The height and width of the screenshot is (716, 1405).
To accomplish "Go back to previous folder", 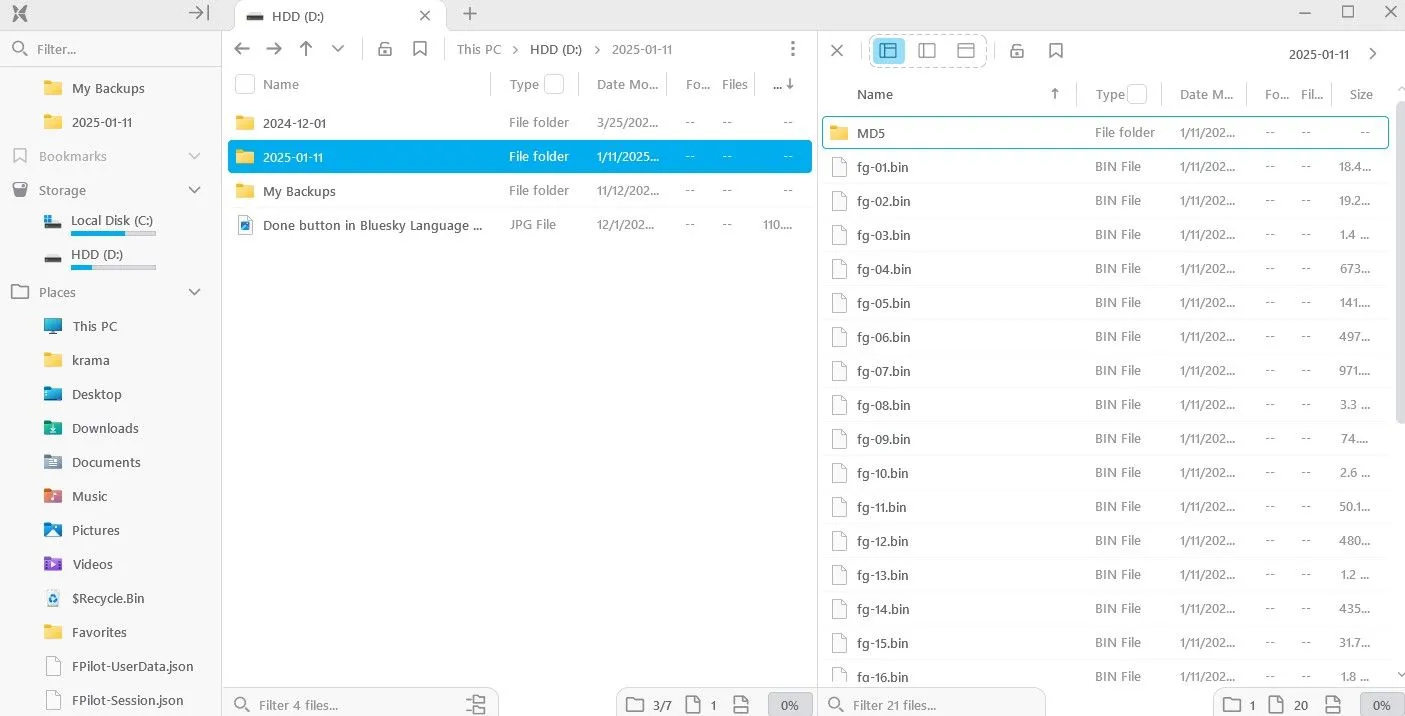I will click(x=242, y=49).
